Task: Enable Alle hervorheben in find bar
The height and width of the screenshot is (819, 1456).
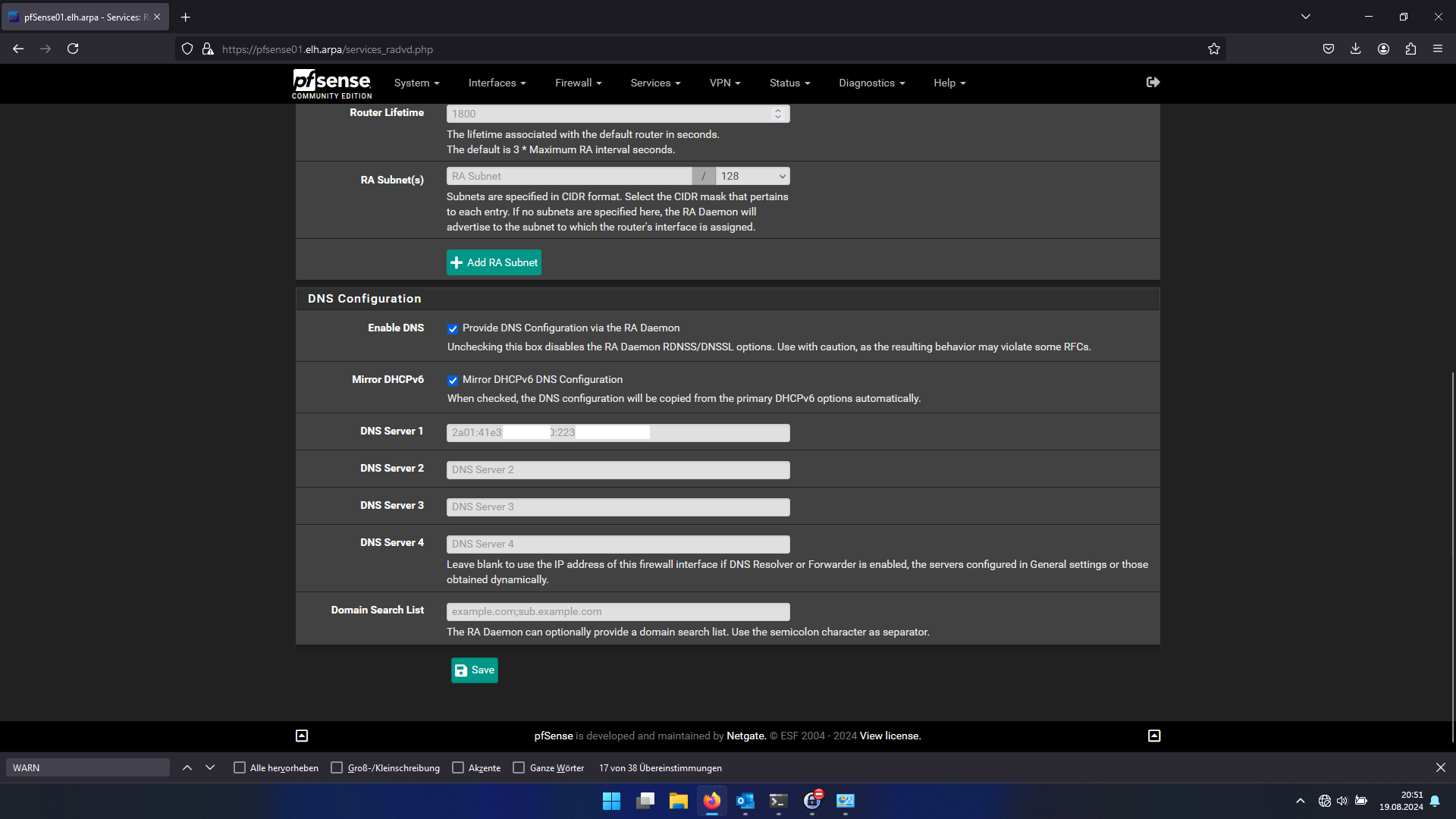Action: pos(240,767)
